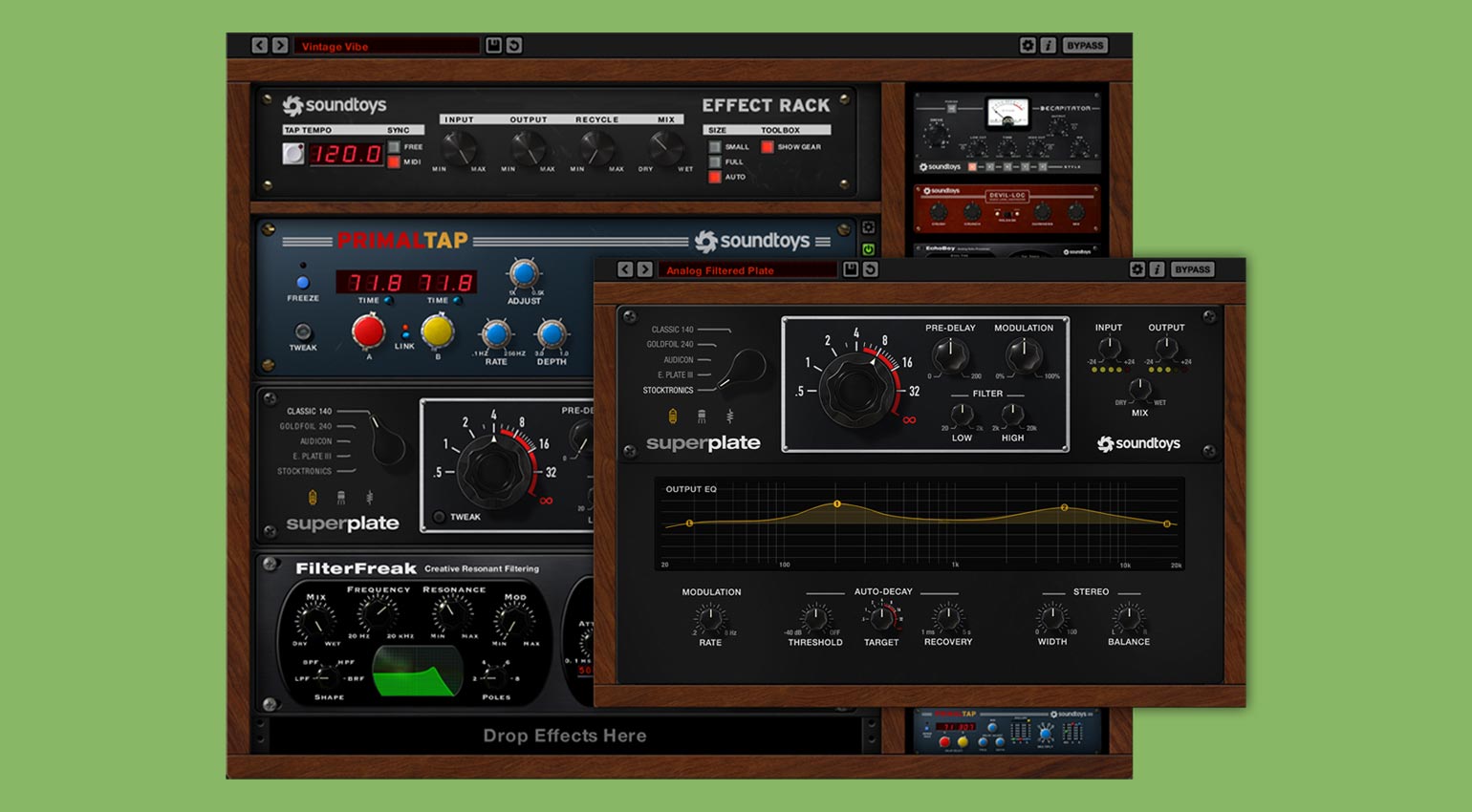Toggle PrimalTap FREEZE button

pyautogui.click(x=303, y=283)
